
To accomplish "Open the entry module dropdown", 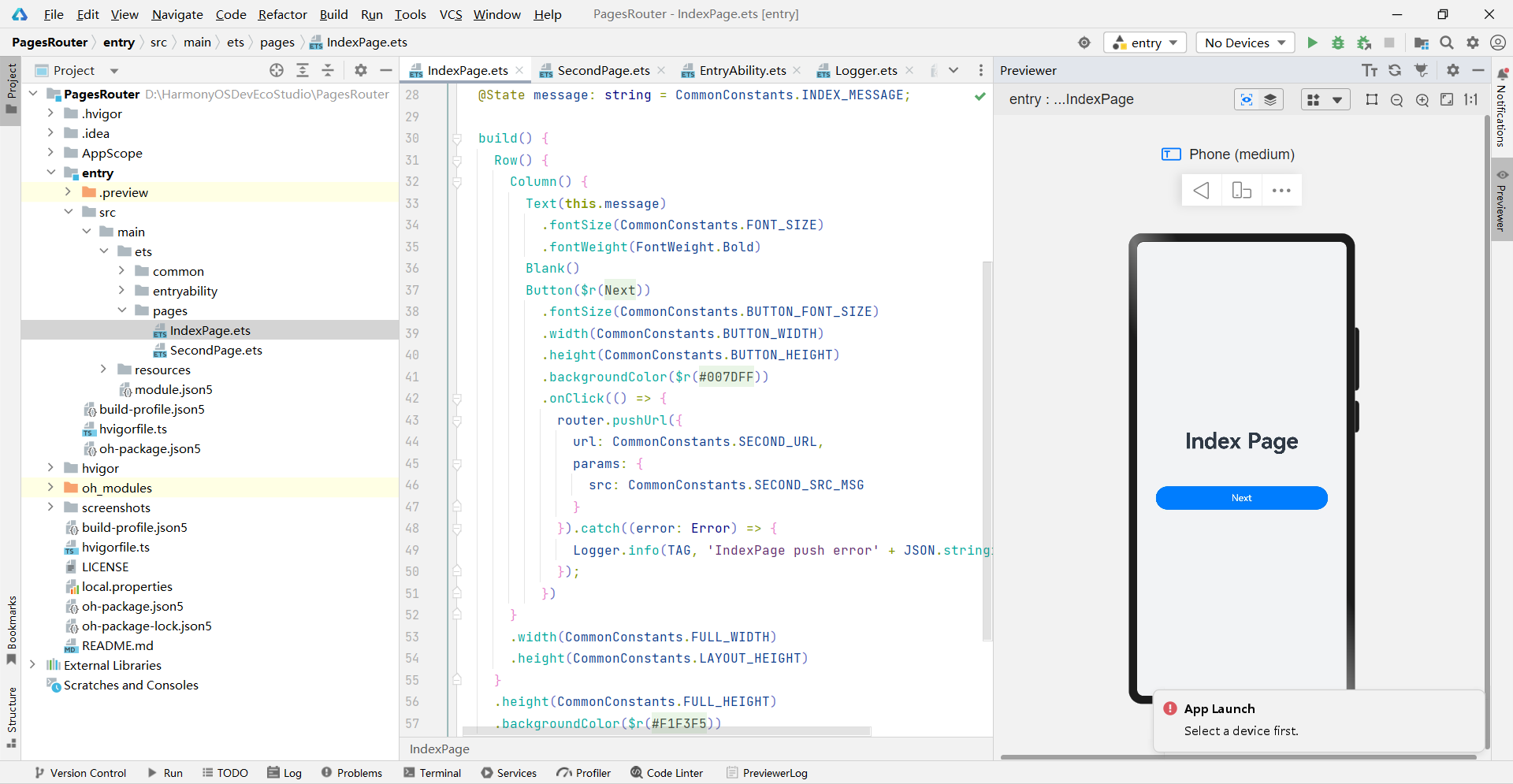I will tap(1145, 43).
